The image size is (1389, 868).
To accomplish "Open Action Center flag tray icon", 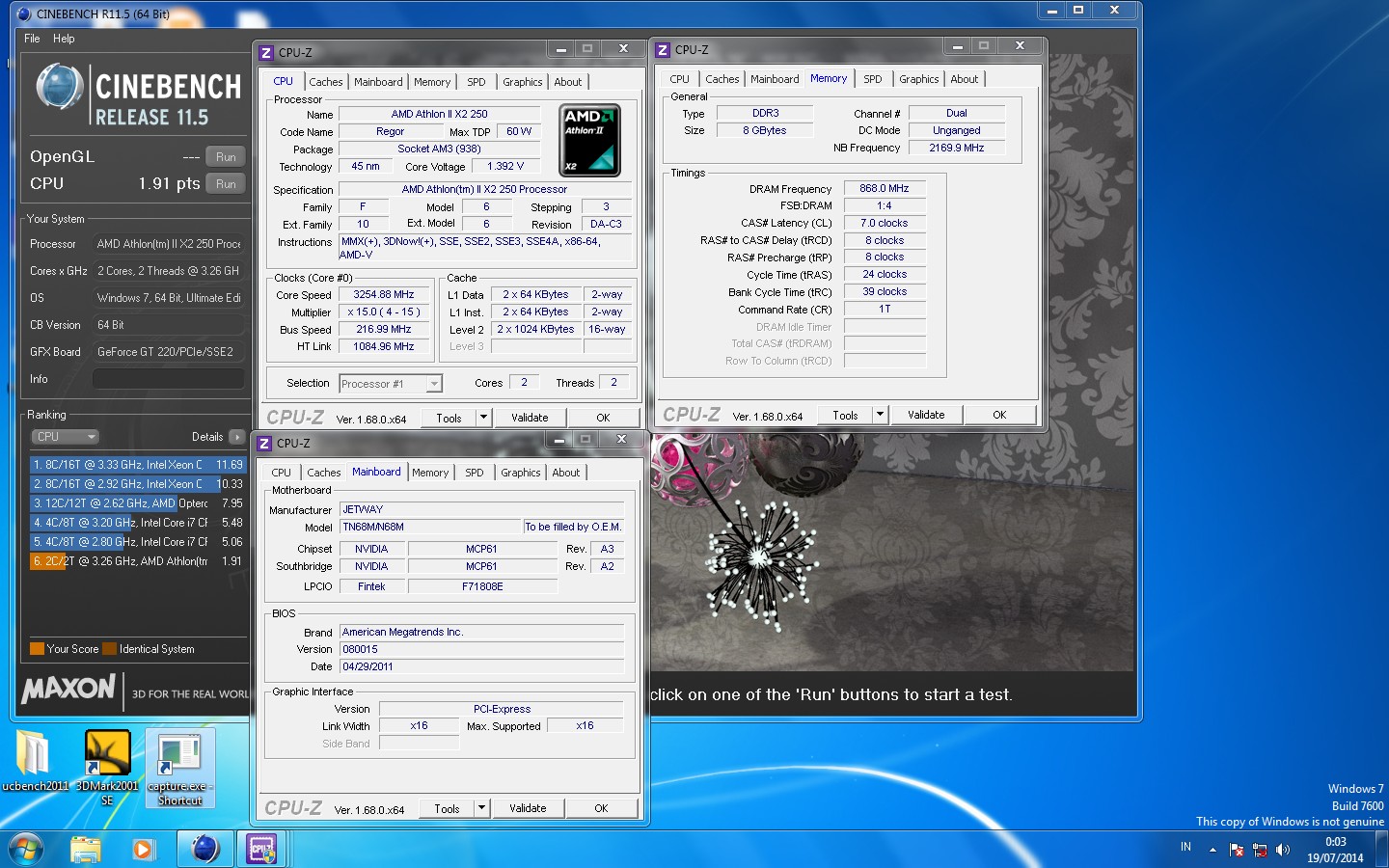I will [1237, 850].
